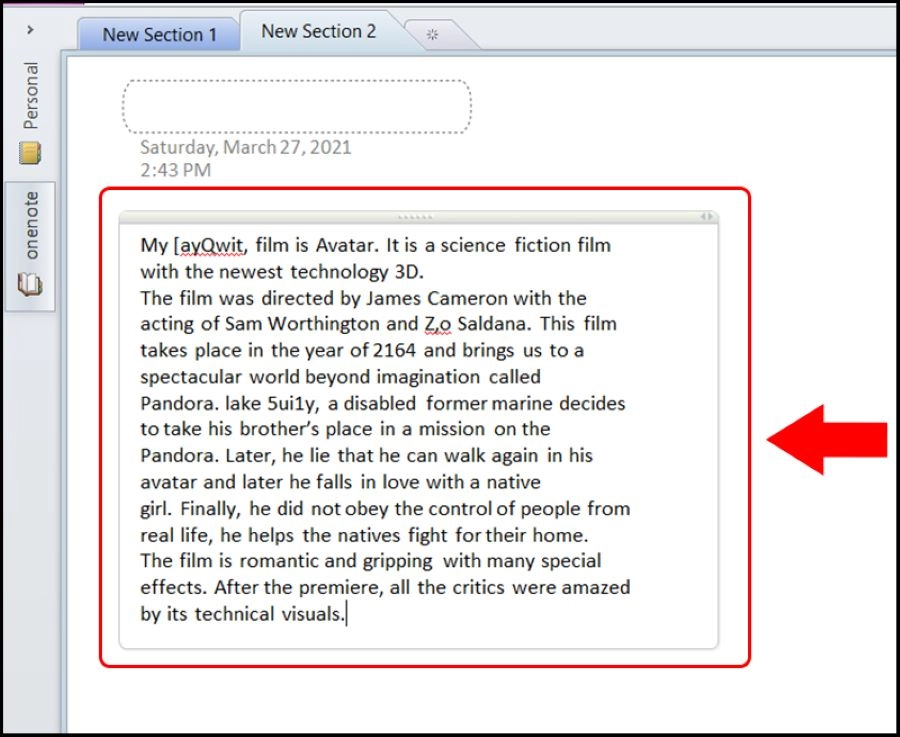
Task: Click the page time 2:43 PM
Action: pos(175,170)
